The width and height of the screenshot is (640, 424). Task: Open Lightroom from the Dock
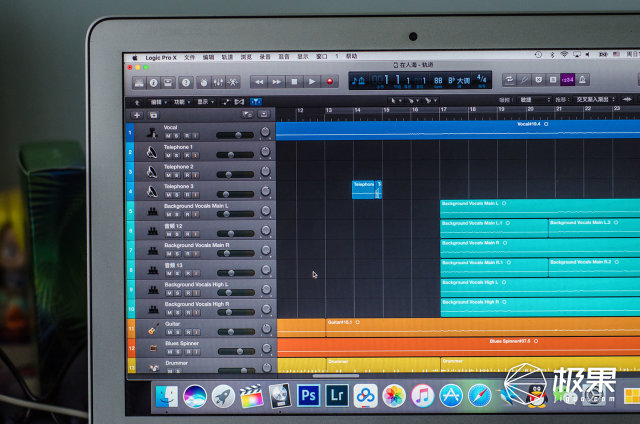click(x=337, y=395)
